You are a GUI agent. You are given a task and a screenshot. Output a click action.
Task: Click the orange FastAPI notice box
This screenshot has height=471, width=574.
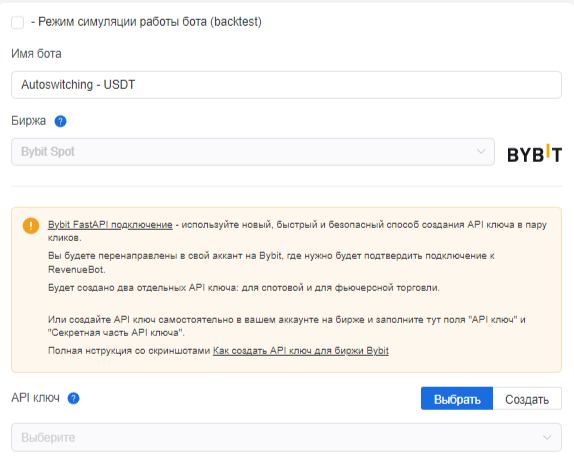coord(286,290)
